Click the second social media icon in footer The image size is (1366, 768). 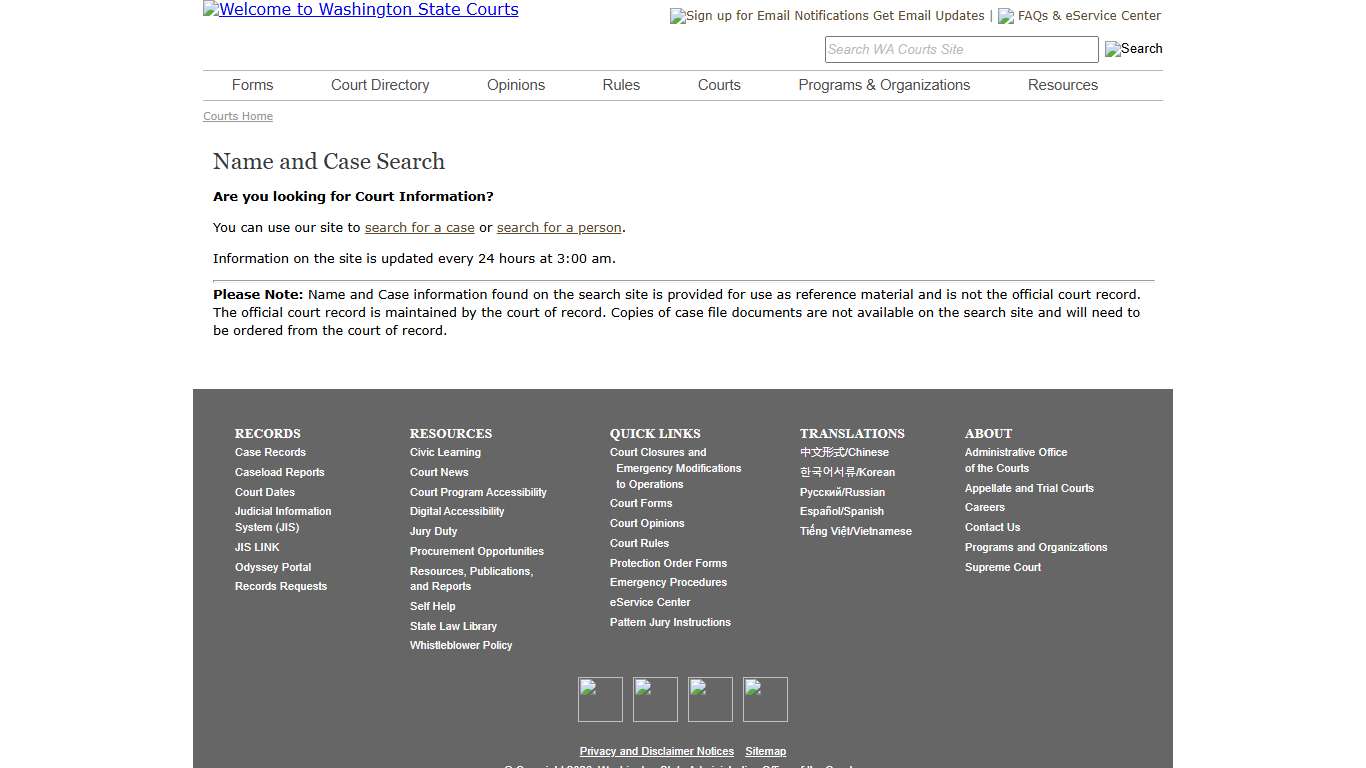click(654, 699)
